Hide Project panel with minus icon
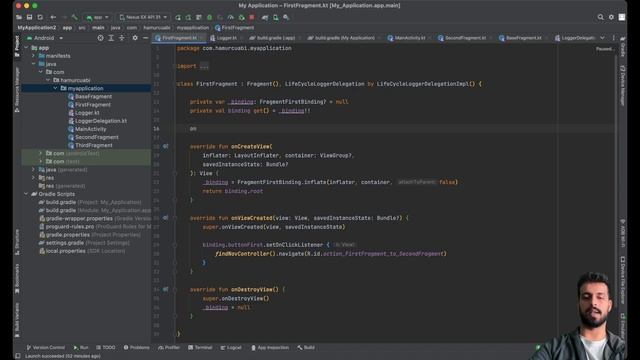This screenshot has width=640, height=360. [145, 38]
